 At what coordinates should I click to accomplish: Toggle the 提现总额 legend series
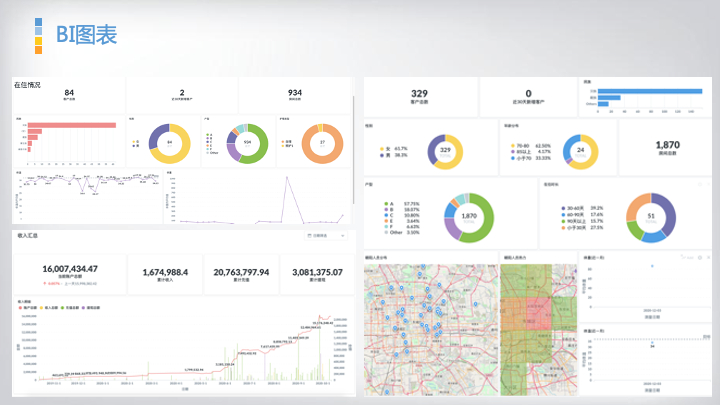(x=91, y=308)
